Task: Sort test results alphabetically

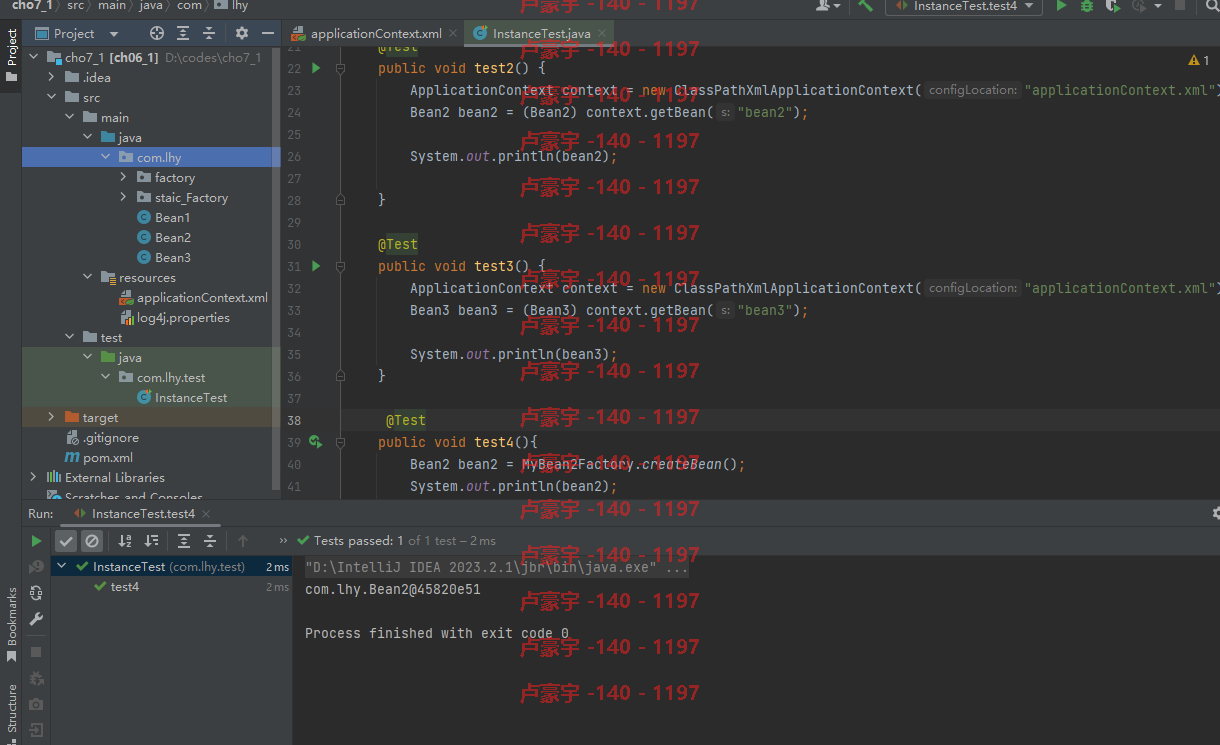Action: [x=125, y=541]
